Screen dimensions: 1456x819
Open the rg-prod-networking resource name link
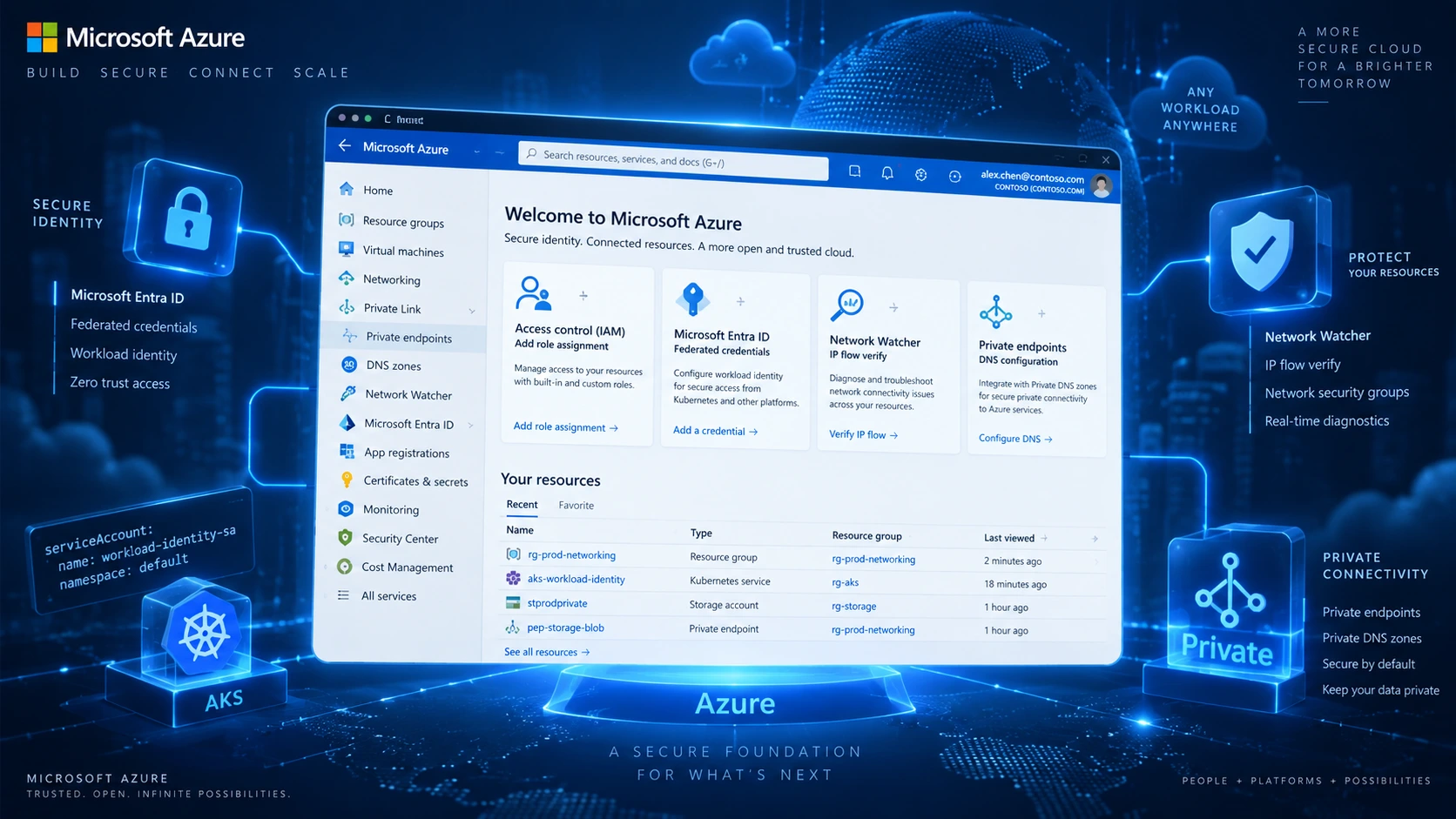click(x=572, y=555)
